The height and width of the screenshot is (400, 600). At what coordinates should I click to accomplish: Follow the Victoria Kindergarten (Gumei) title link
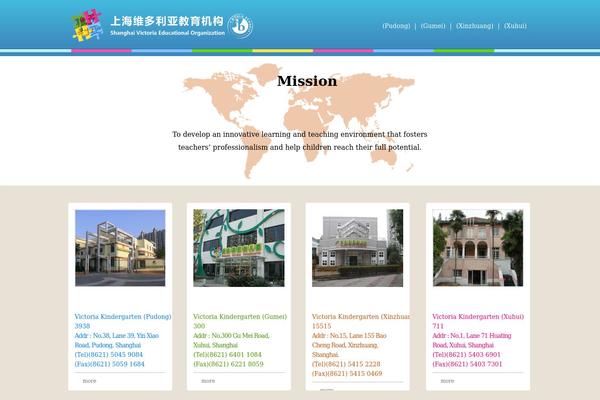click(240, 317)
